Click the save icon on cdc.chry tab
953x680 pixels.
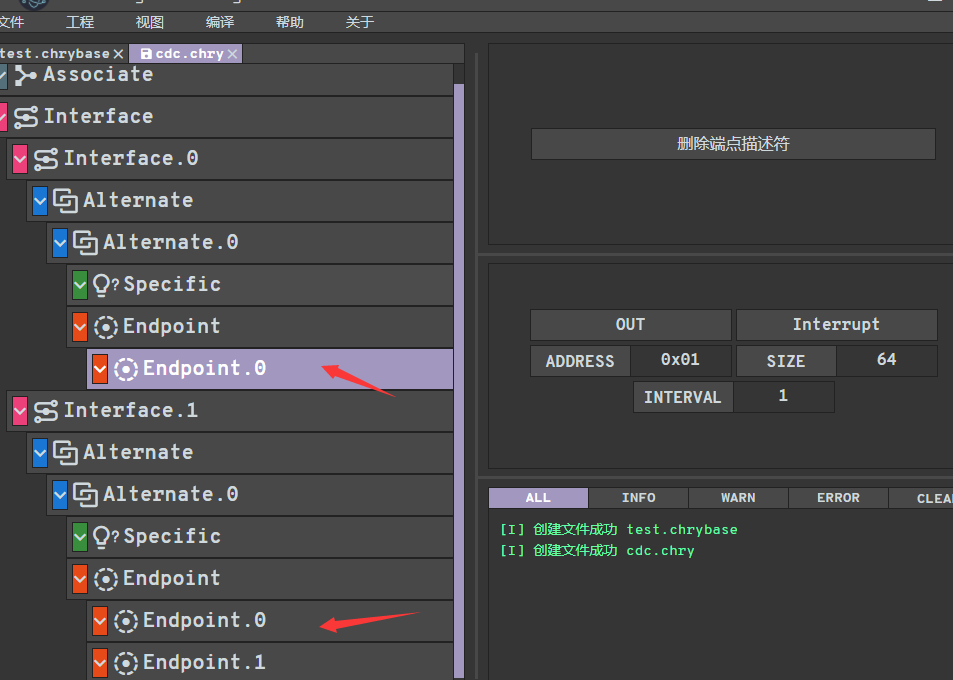point(146,54)
